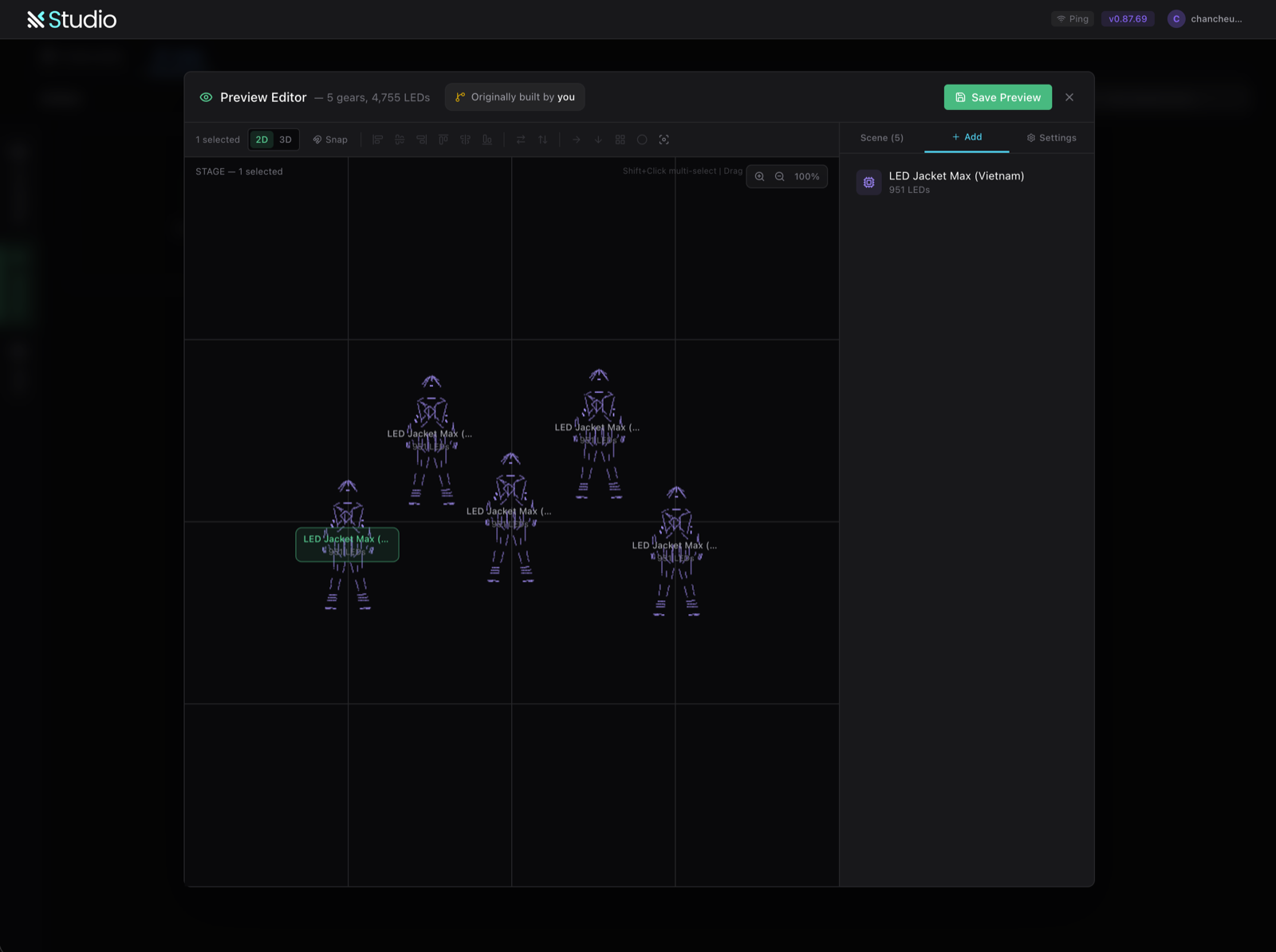This screenshot has height=952, width=1276.
Task: Click the eye icon beside Preview Editor
Action: pyautogui.click(x=206, y=97)
